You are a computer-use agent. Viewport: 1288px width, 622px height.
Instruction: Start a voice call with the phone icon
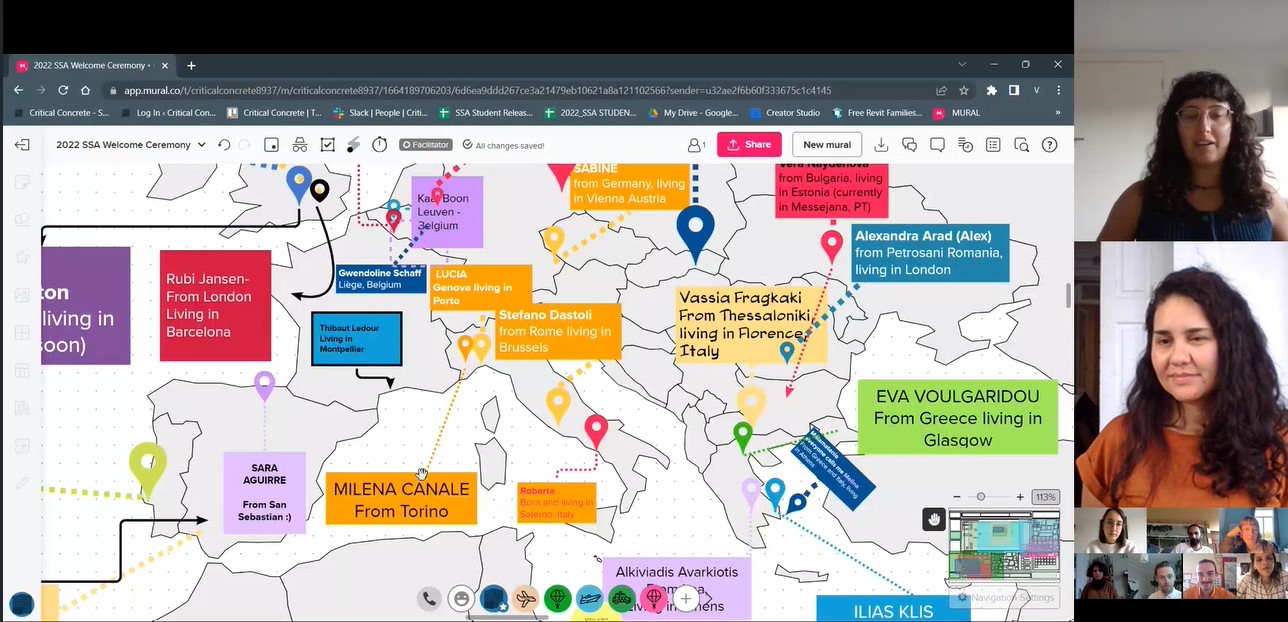pyautogui.click(x=429, y=599)
